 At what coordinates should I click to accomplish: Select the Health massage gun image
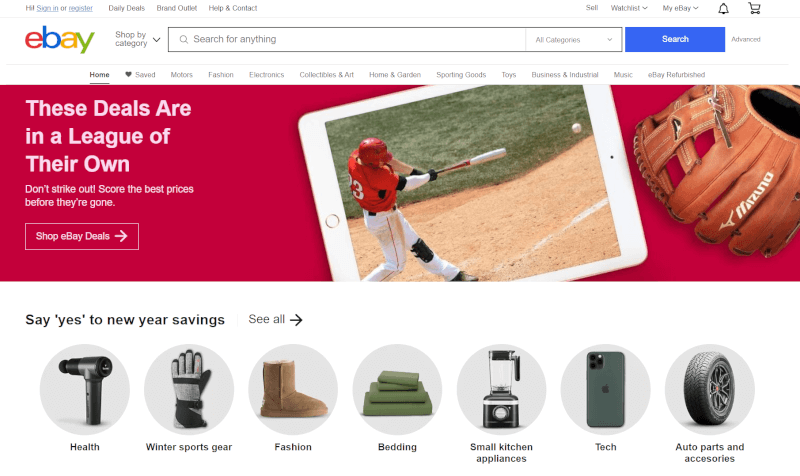[85, 389]
